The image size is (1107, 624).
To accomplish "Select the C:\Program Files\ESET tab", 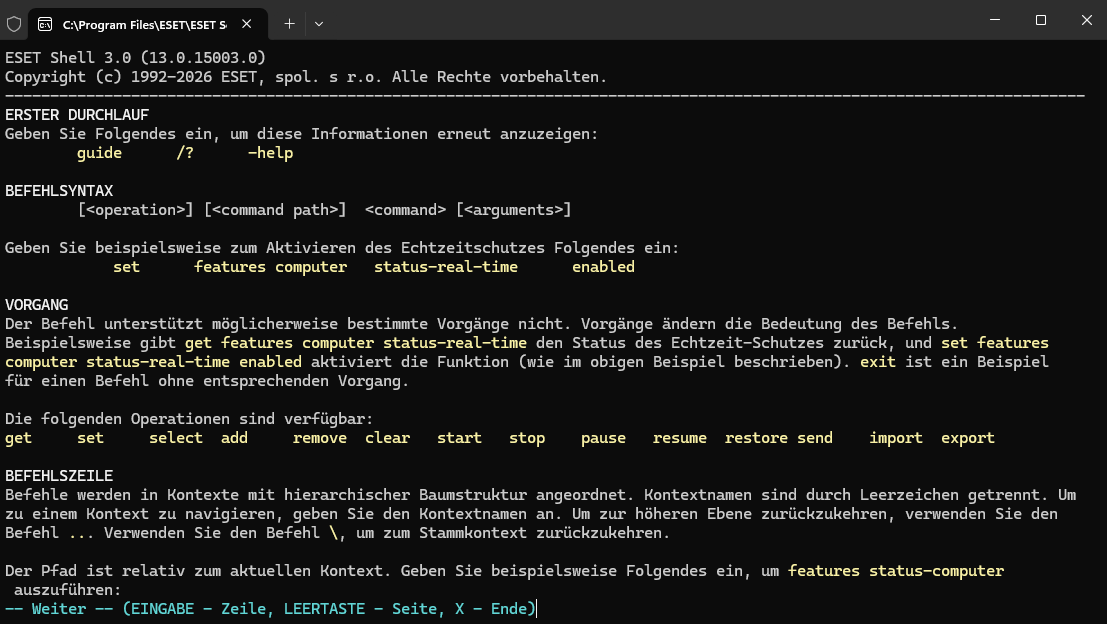I will click(148, 24).
